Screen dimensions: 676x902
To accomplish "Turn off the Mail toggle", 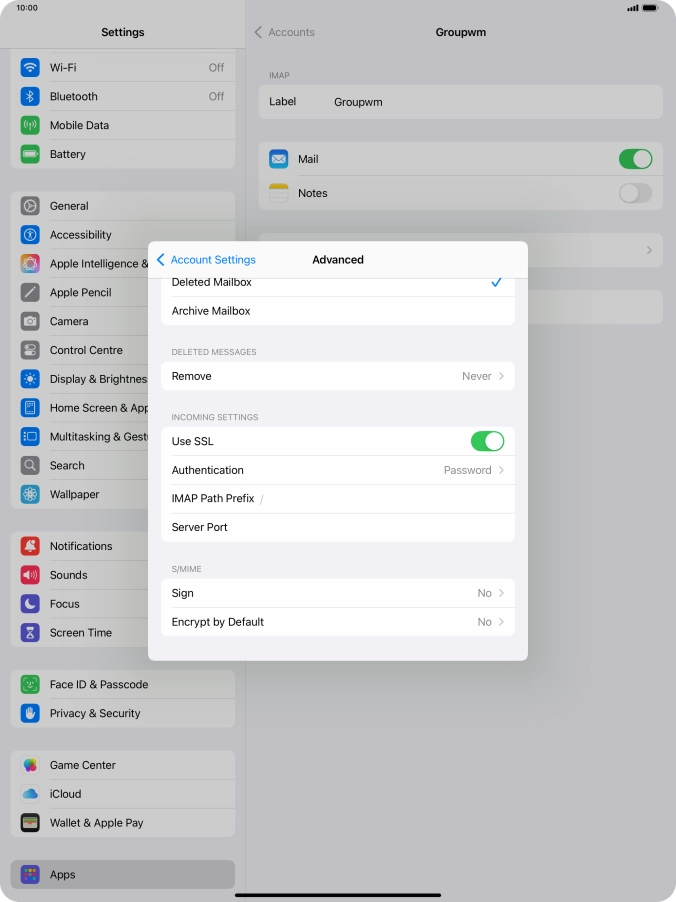I will 635,160.
